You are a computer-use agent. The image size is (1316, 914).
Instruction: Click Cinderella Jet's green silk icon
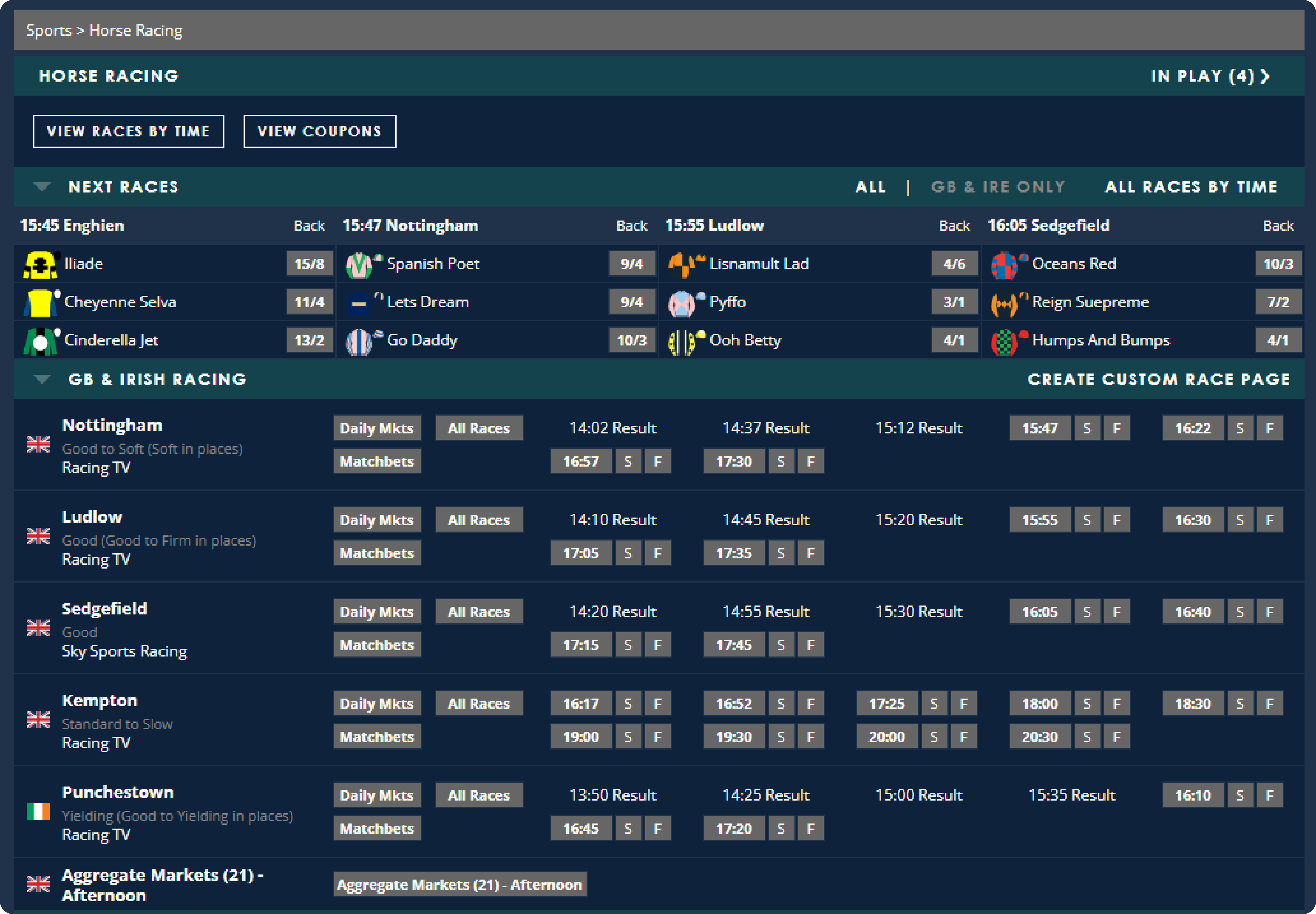coord(40,341)
